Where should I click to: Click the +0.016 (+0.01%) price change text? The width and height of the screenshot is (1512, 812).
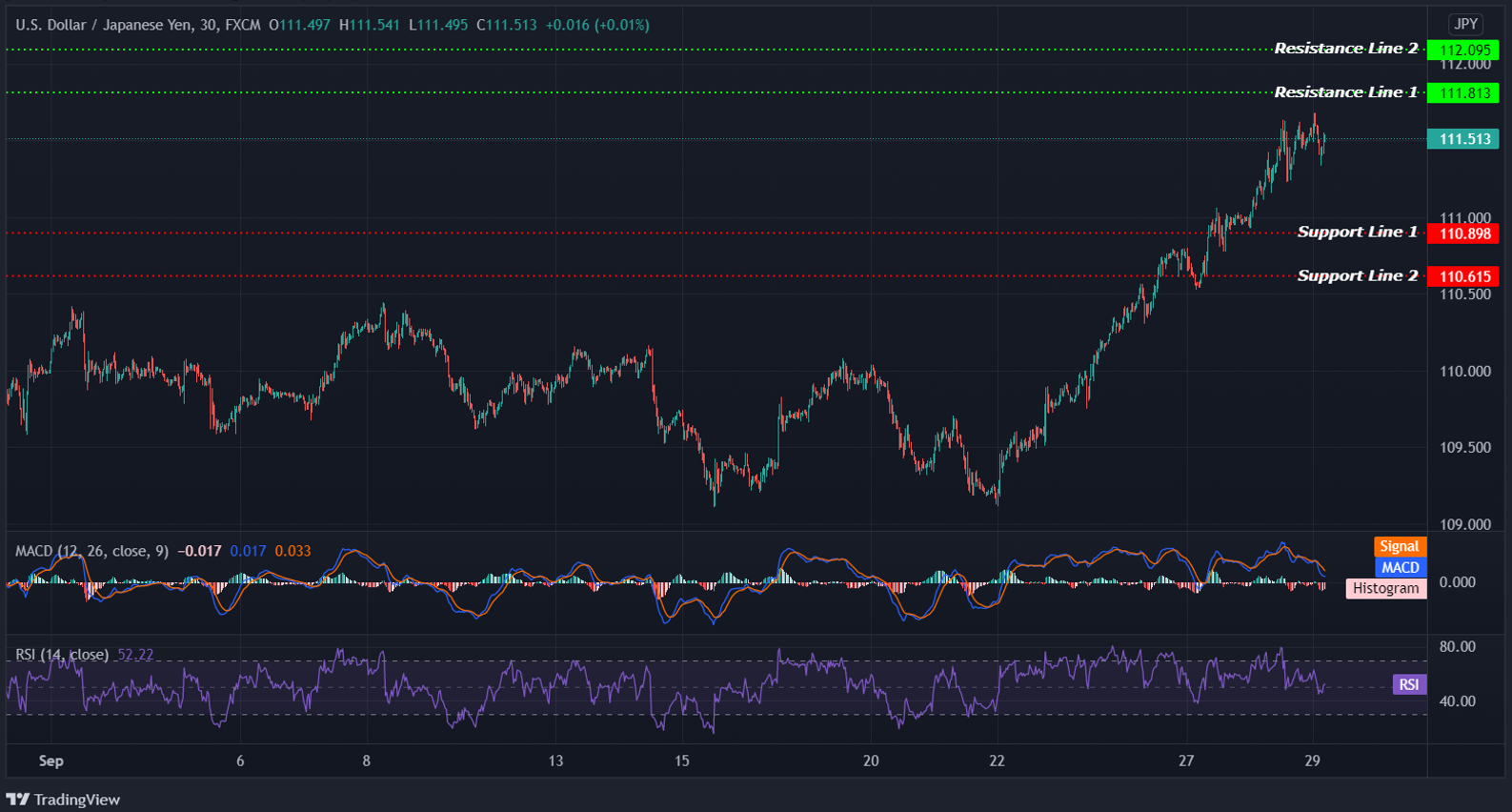click(x=597, y=25)
